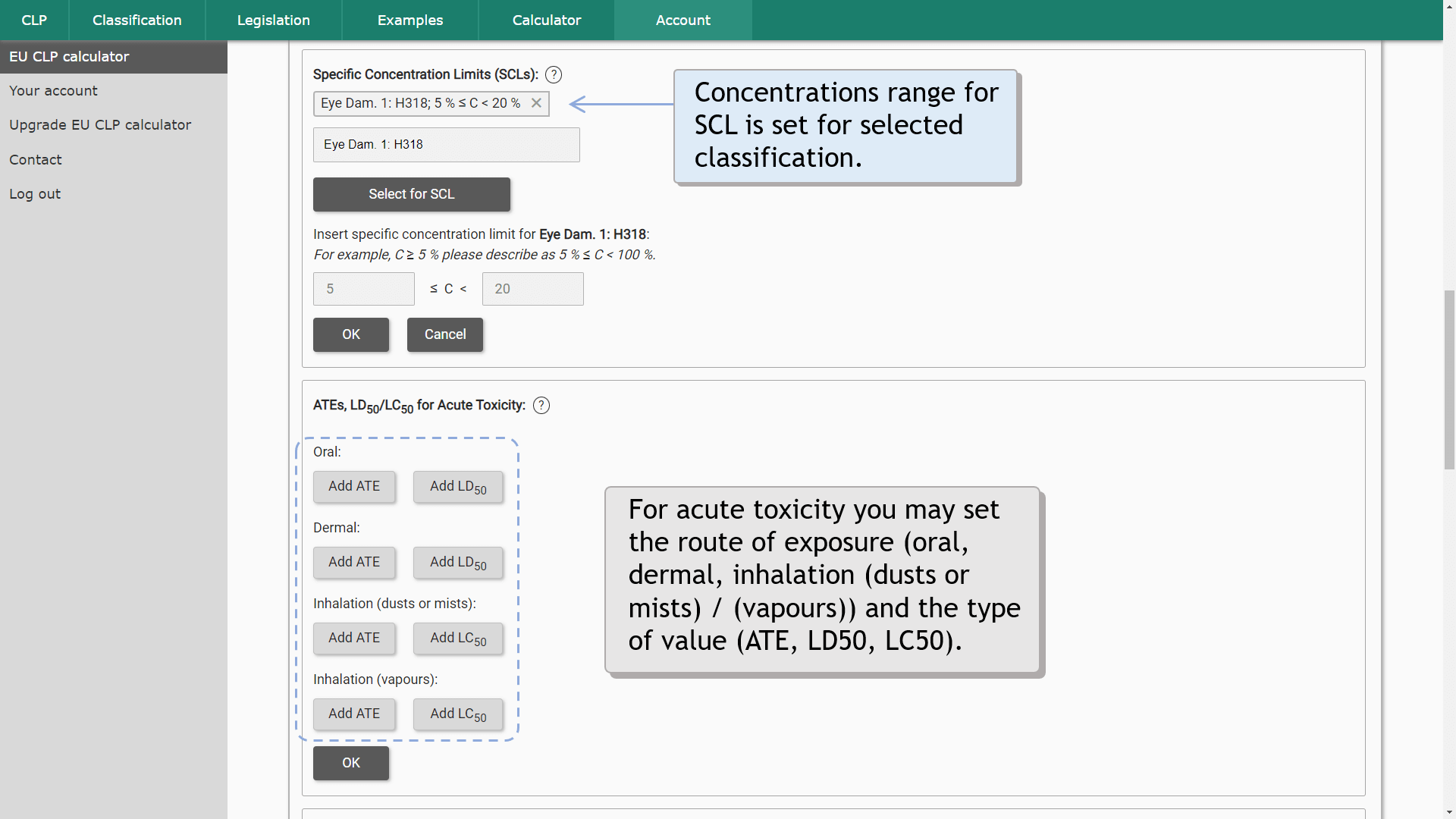Add ATE for Oral route
The image size is (1456, 819).
click(x=354, y=487)
